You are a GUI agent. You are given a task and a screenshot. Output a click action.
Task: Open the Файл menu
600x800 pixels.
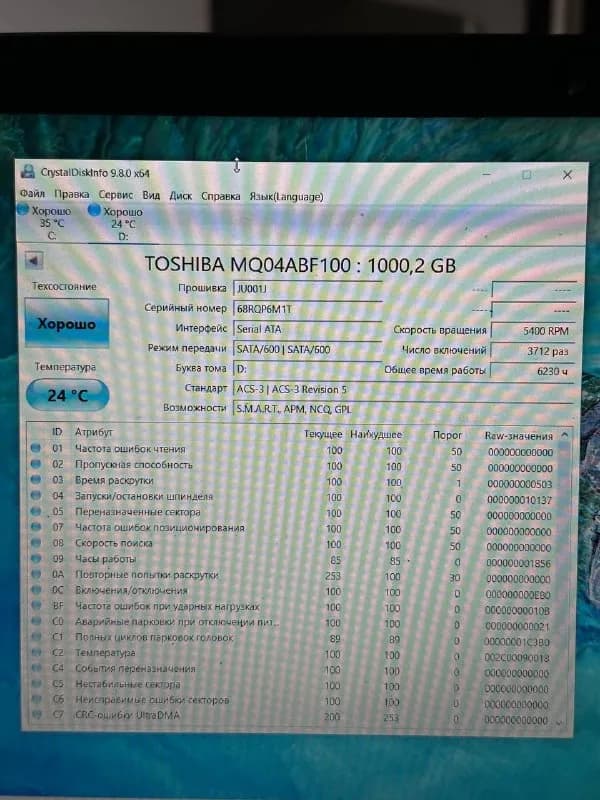pos(32,194)
